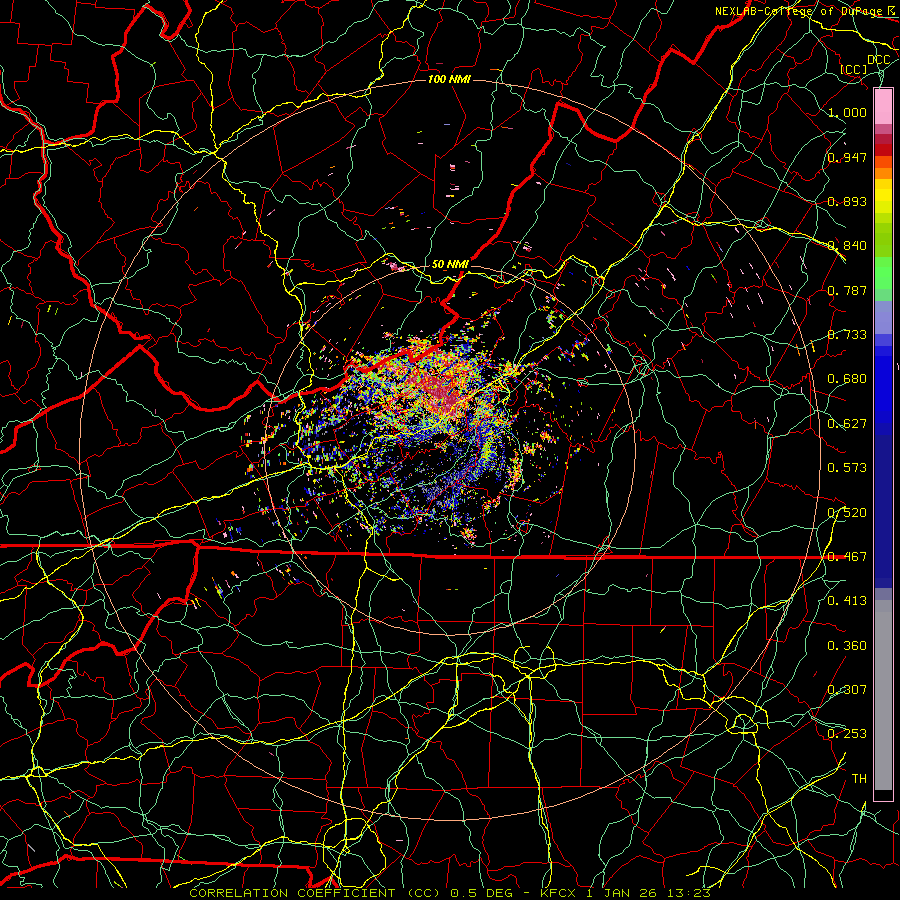This screenshot has height=900, width=900.
Task: Click the DCC label above the color scale
Action: [x=878, y=60]
